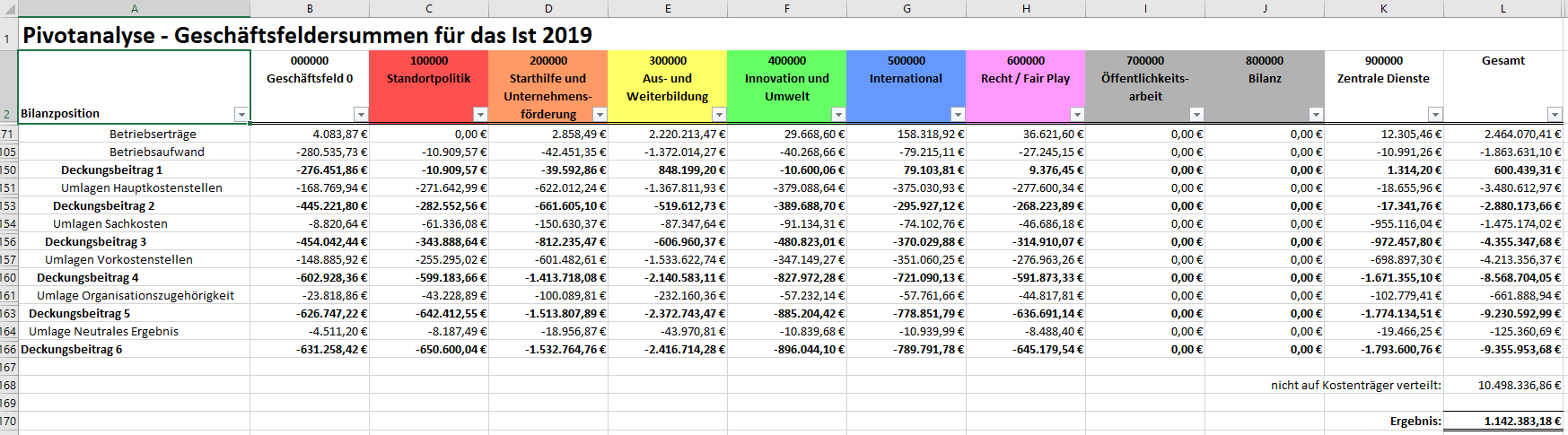Image resolution: width=1568 pixels, height=435 pixels.
Task: Open the Gesamt column filter arrow
Action: (x=1554, y=115)
